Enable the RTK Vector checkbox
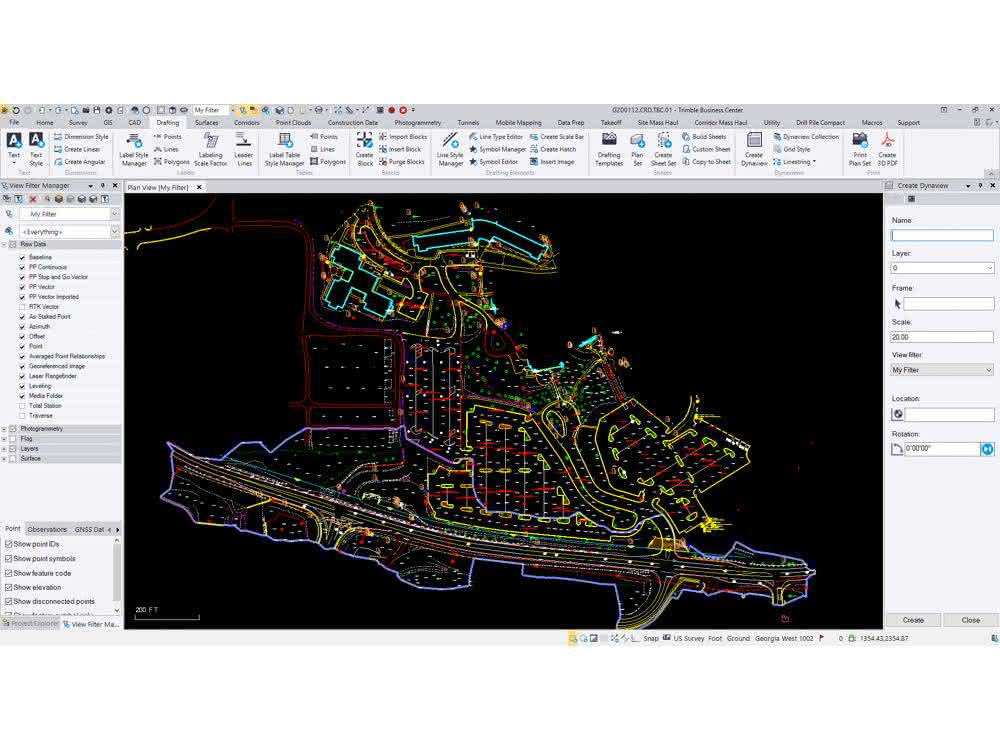This screenshot has height=750, width=1000. 22,307
